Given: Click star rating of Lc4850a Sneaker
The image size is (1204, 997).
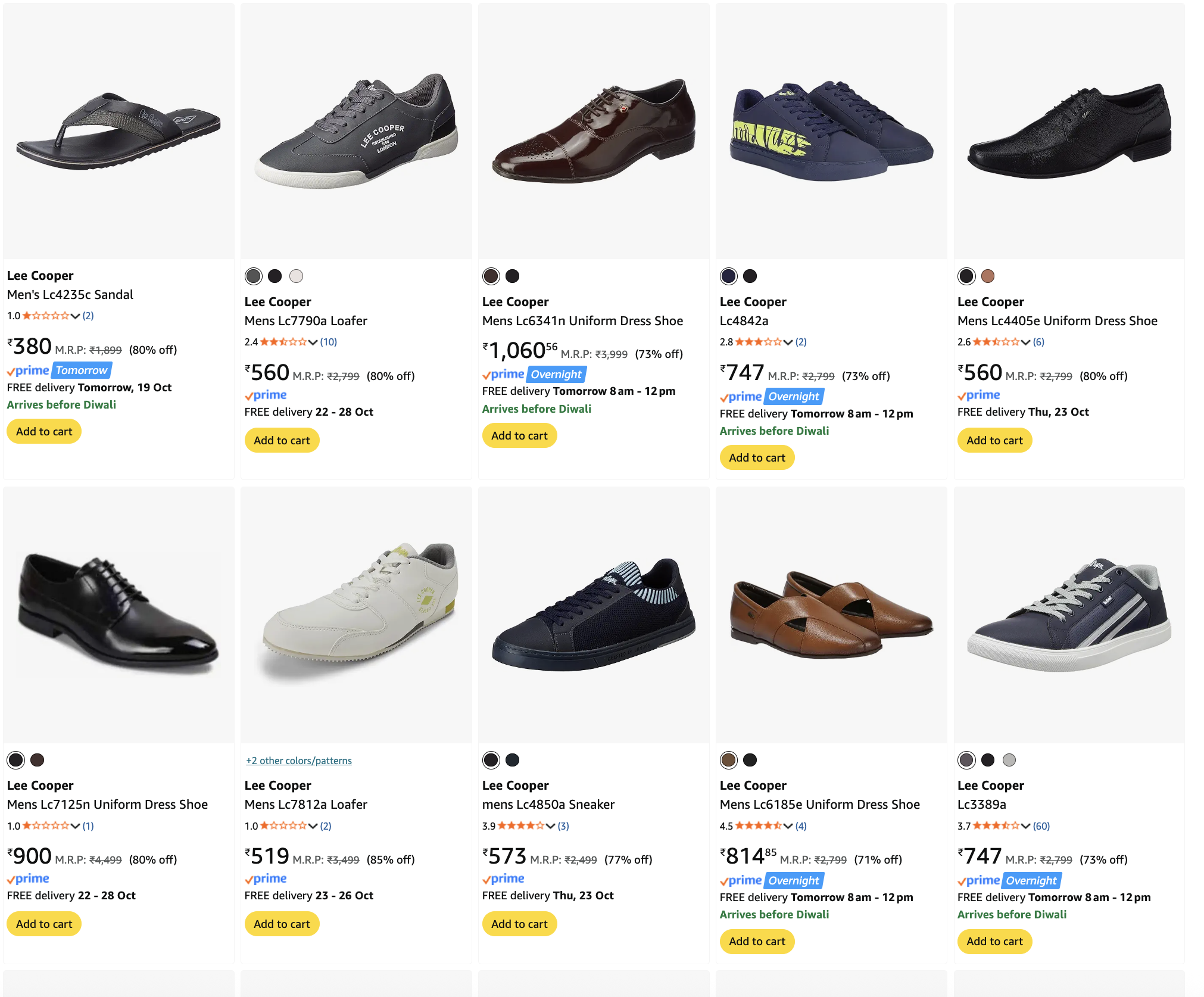Looking at the screenshot, I should pyautogui.click(x=520, y=826).
